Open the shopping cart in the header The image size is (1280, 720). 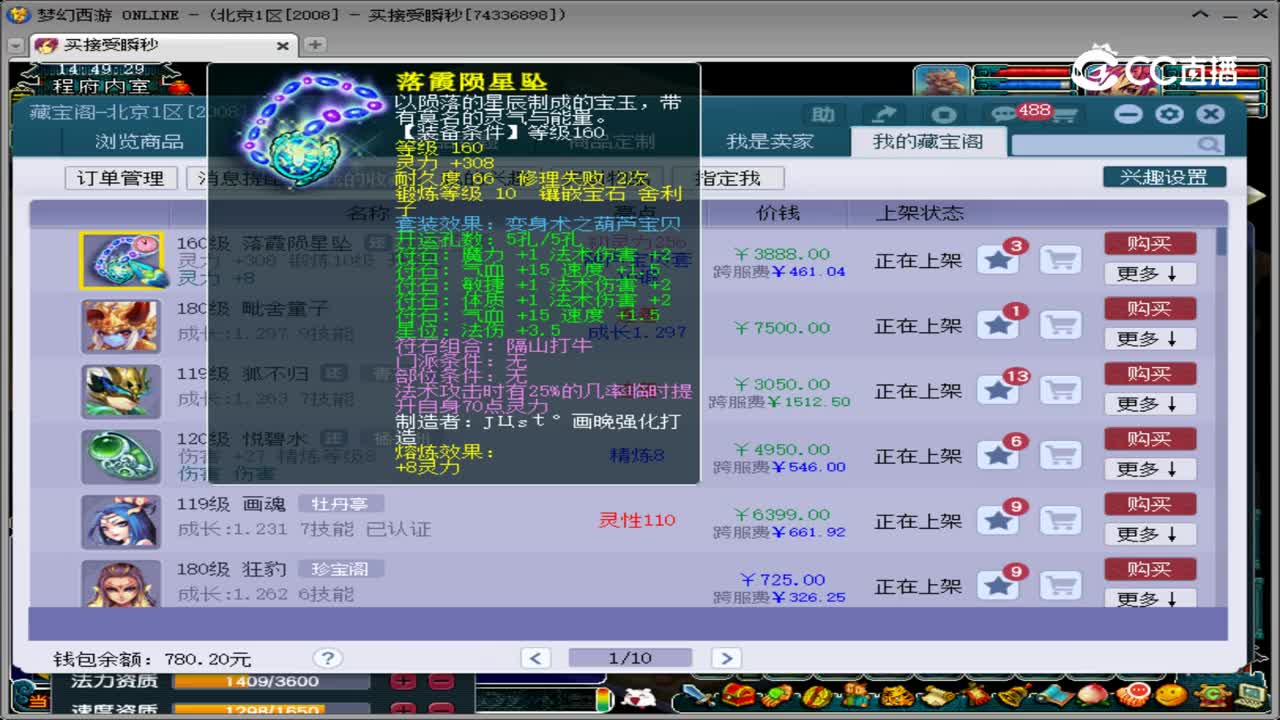click(x=1064, y=115)
